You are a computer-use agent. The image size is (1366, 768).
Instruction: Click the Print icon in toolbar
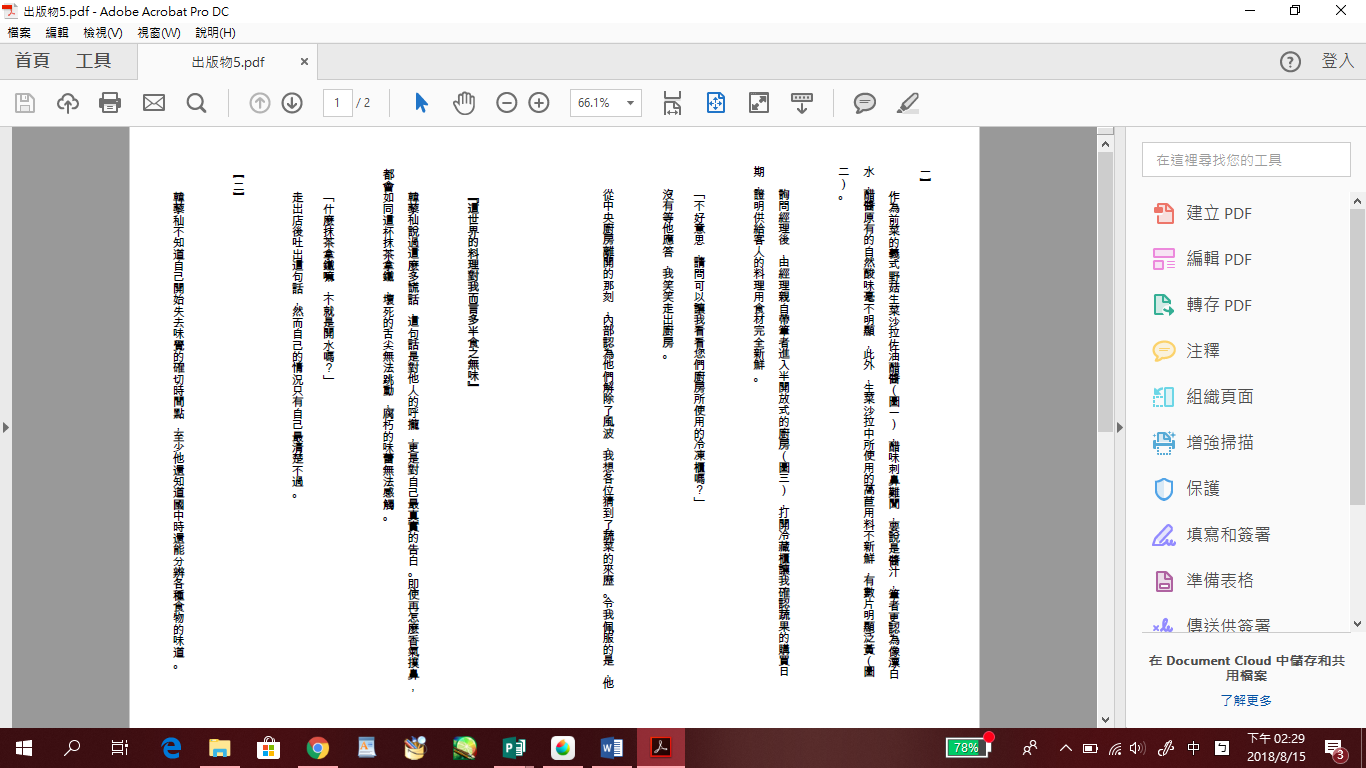110,103
